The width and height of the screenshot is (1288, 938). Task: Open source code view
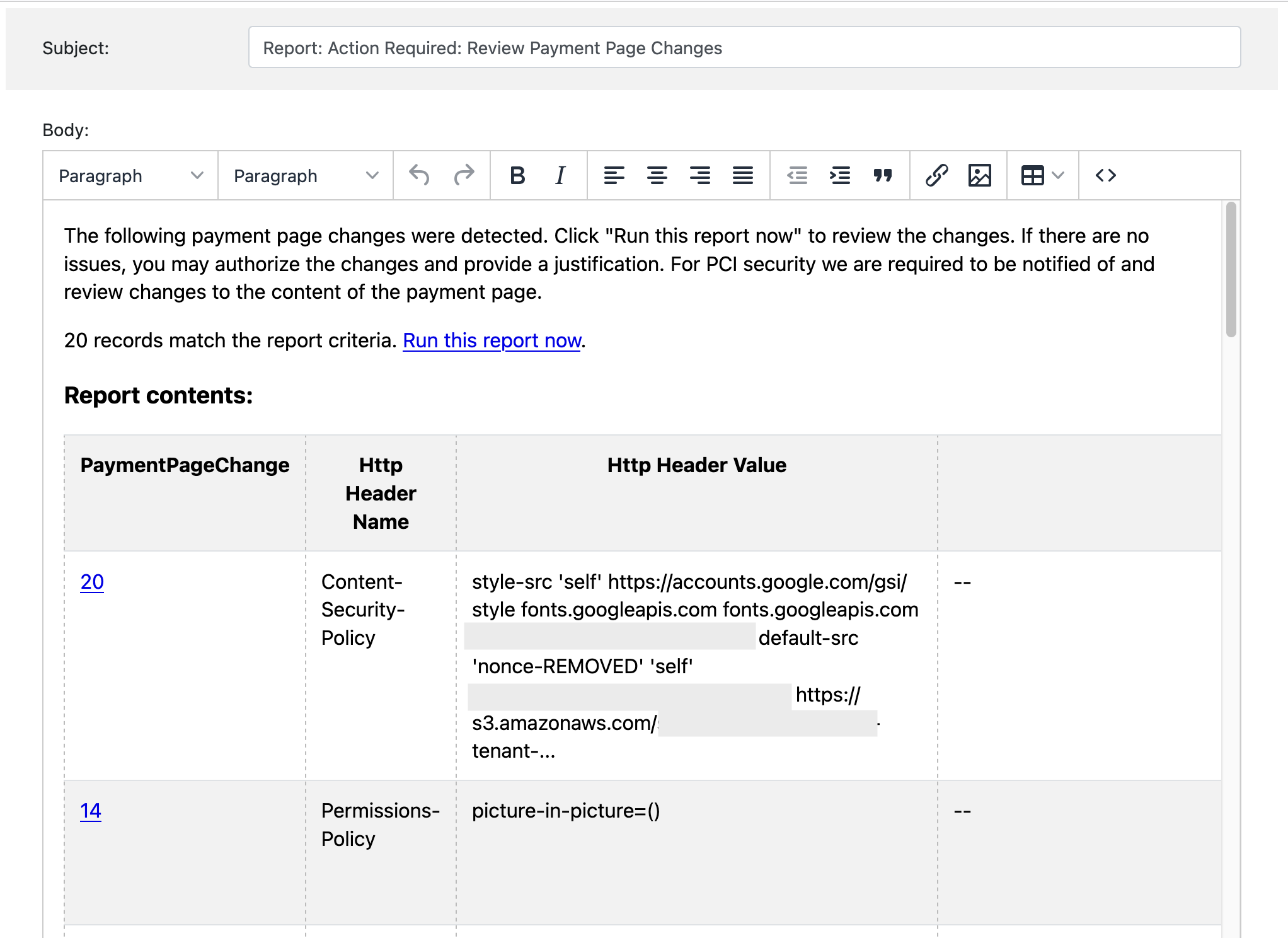(x=1105, y=175)
